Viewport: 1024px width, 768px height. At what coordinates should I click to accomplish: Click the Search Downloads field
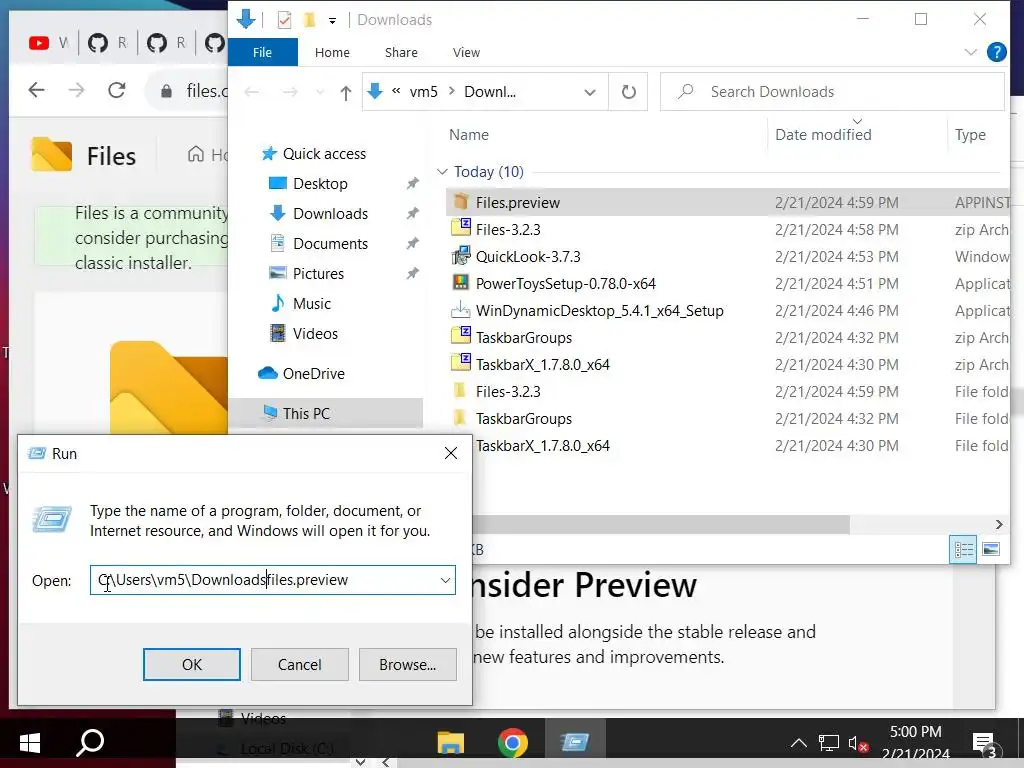pyautogui.click(x=833, y=92)
